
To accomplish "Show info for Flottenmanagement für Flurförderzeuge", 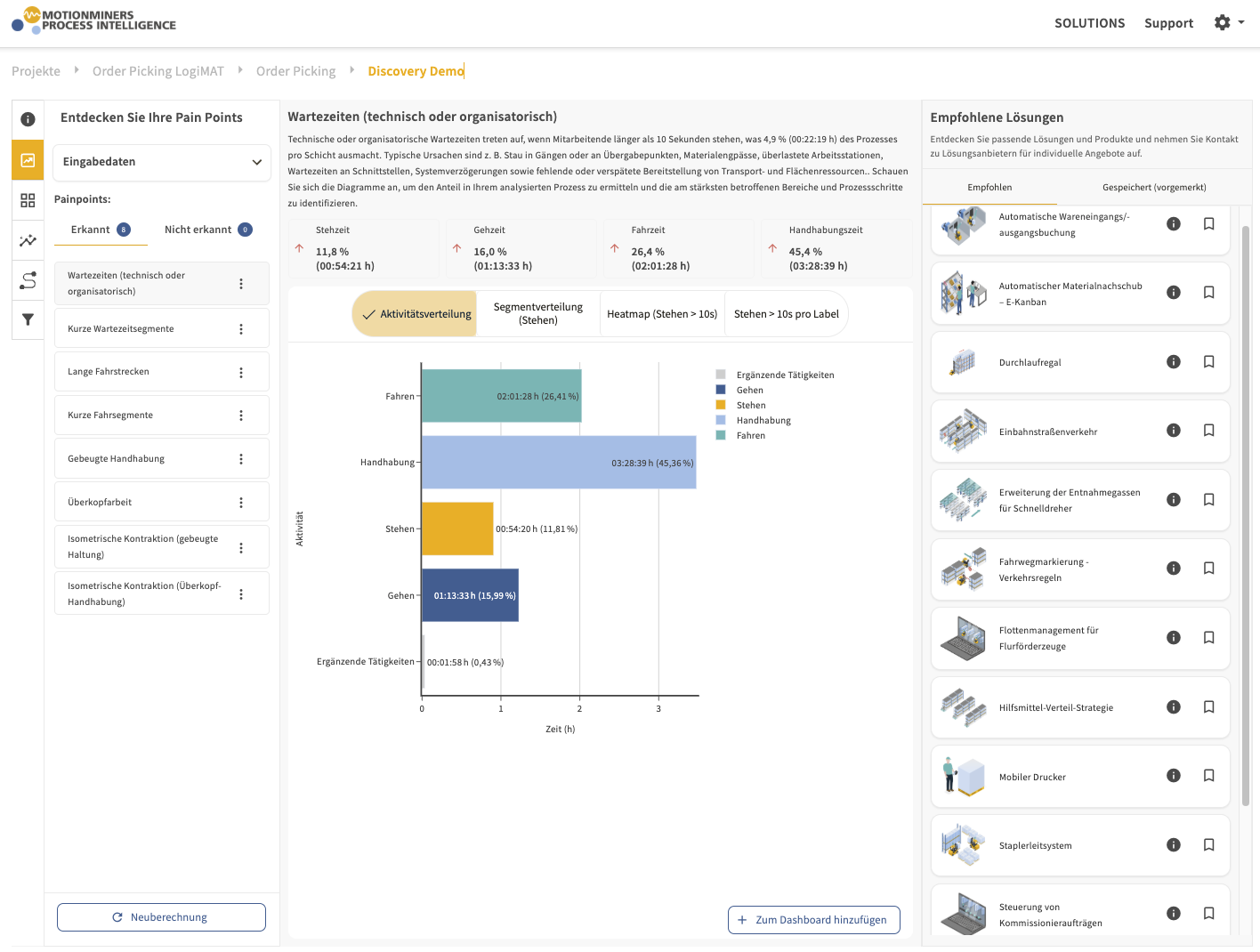I will 1174,638.
